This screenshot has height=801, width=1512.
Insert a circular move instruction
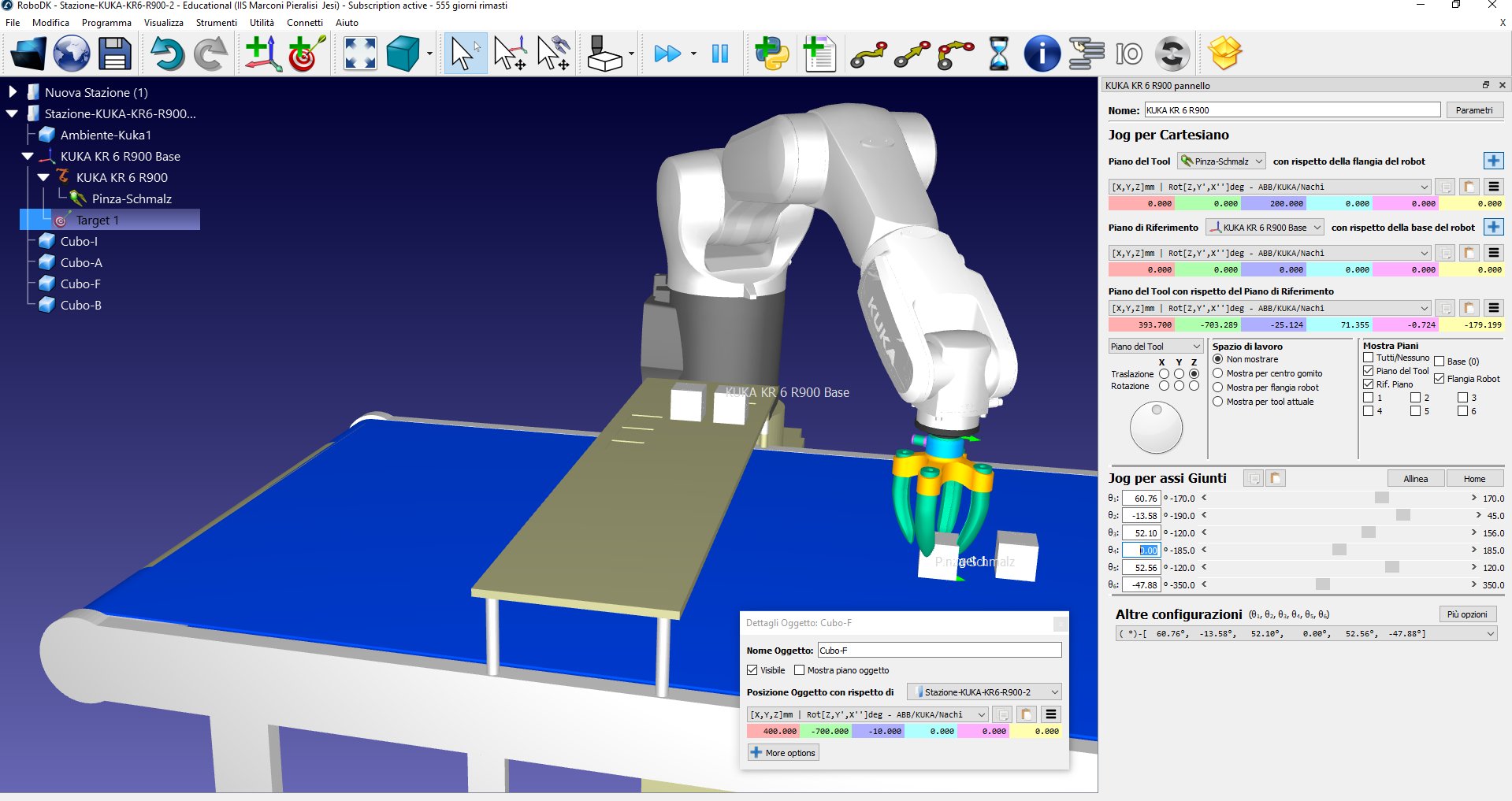coord(956,54)
